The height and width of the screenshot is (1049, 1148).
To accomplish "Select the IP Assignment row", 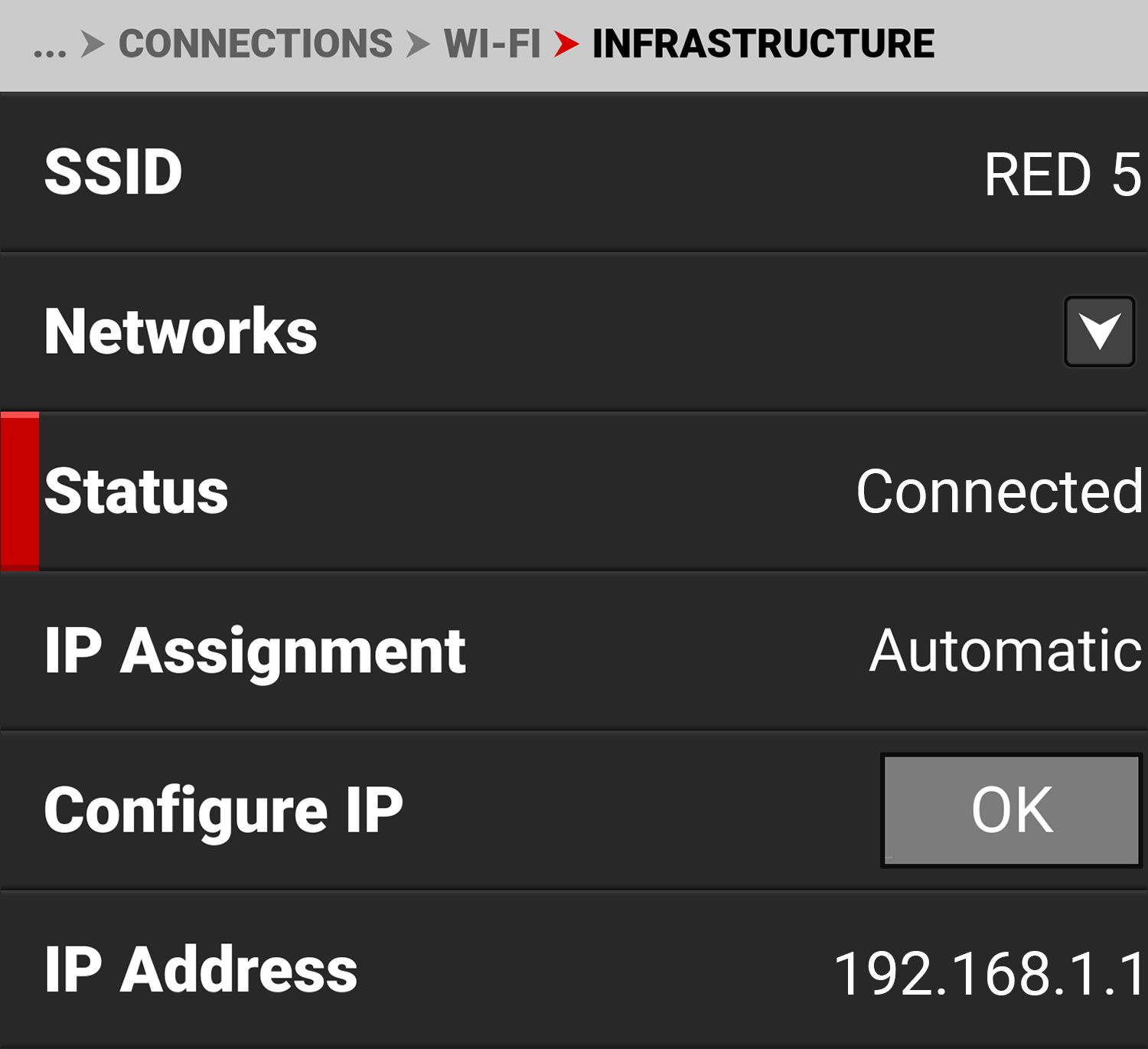I will pos(255,651).
